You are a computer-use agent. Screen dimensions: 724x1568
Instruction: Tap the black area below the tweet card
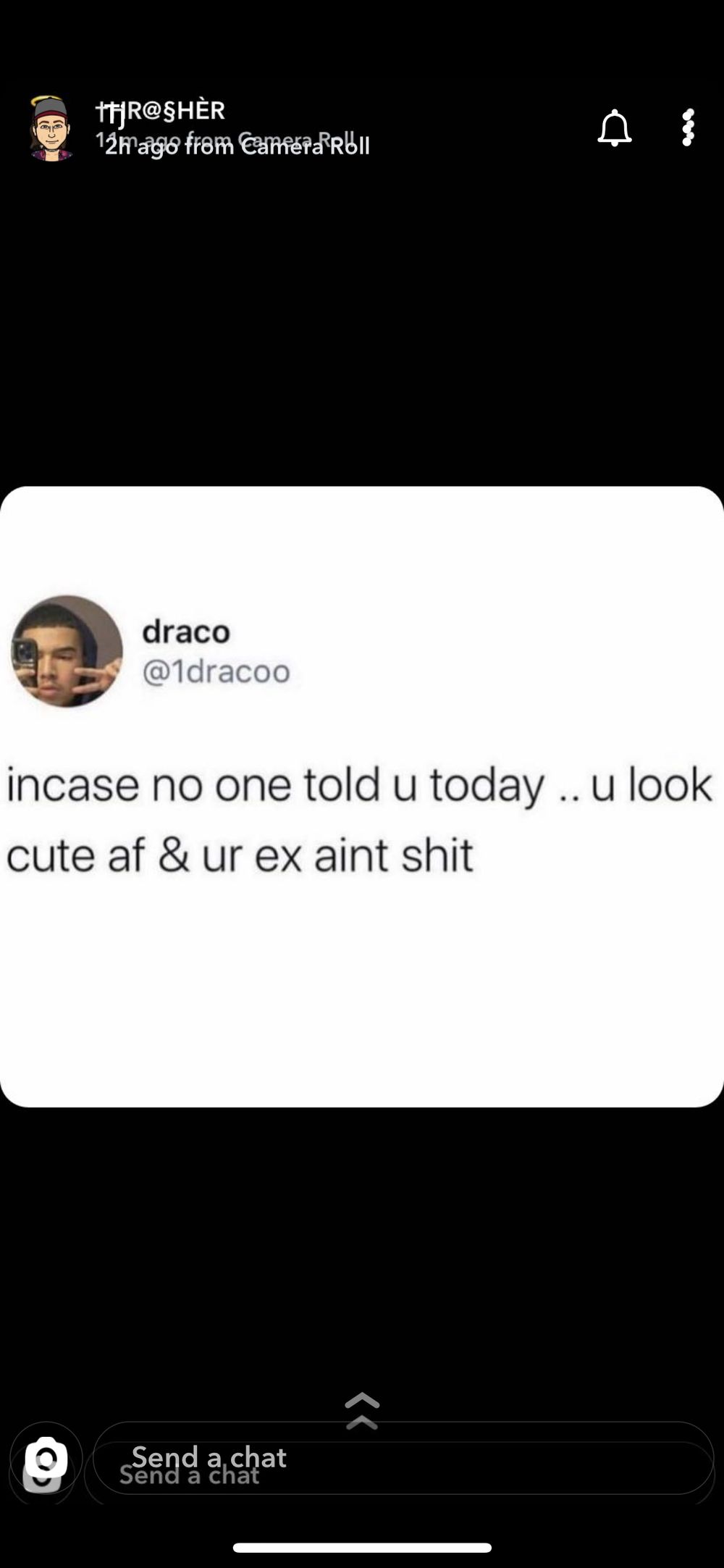[x=362, y=1246]
